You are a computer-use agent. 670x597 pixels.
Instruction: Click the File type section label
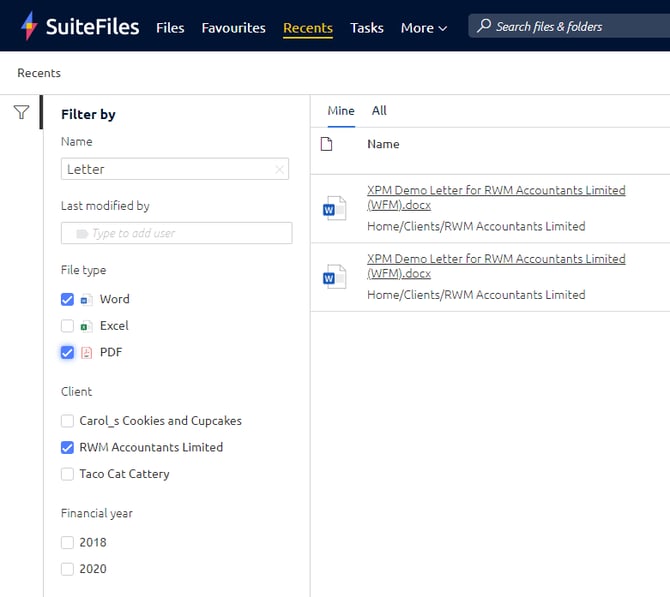tap(83, 270)
